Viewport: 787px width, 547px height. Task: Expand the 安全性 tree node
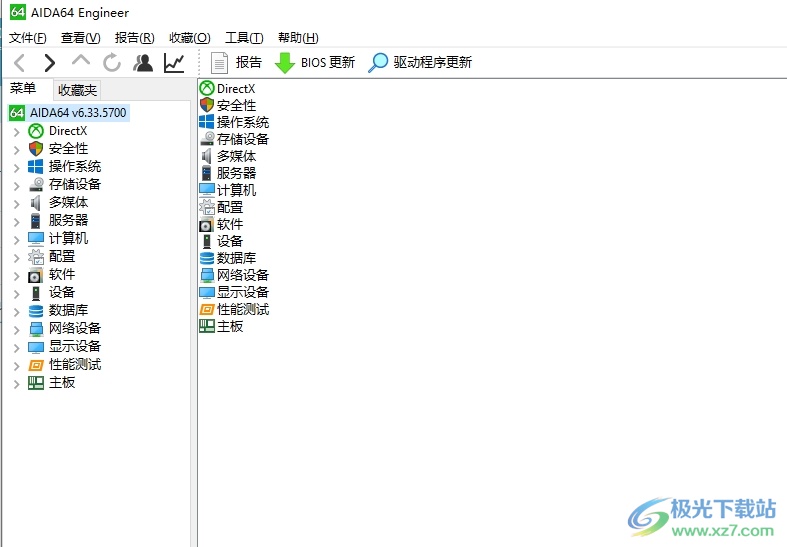click(x=17, y=150)
